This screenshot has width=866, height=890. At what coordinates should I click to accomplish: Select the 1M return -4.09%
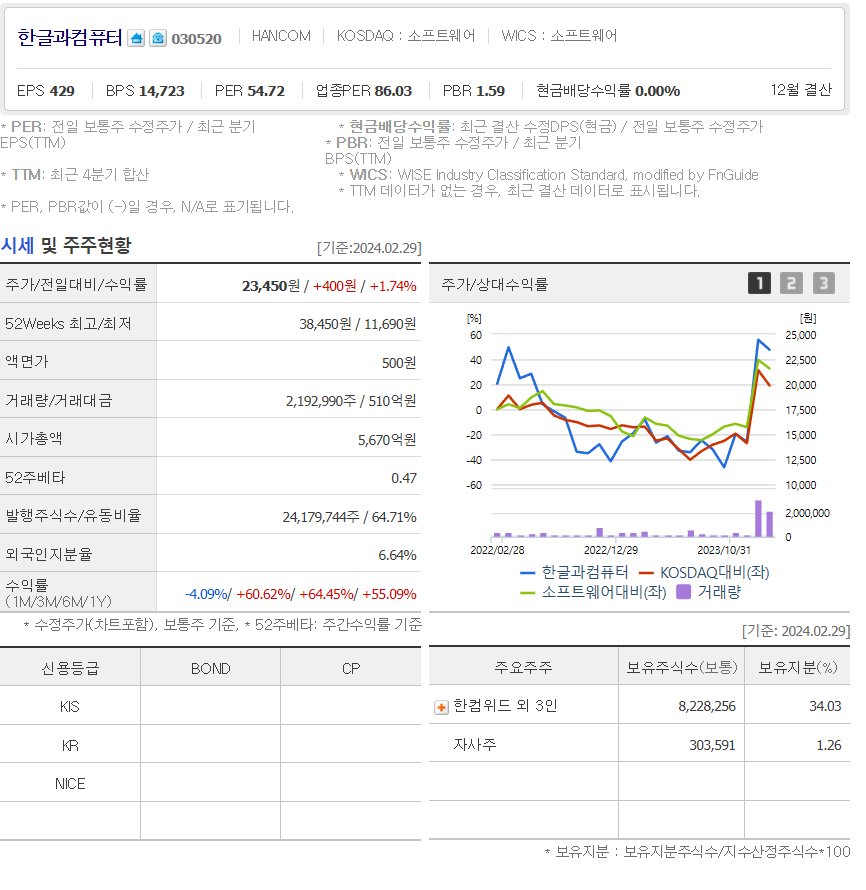pos(206,594)
